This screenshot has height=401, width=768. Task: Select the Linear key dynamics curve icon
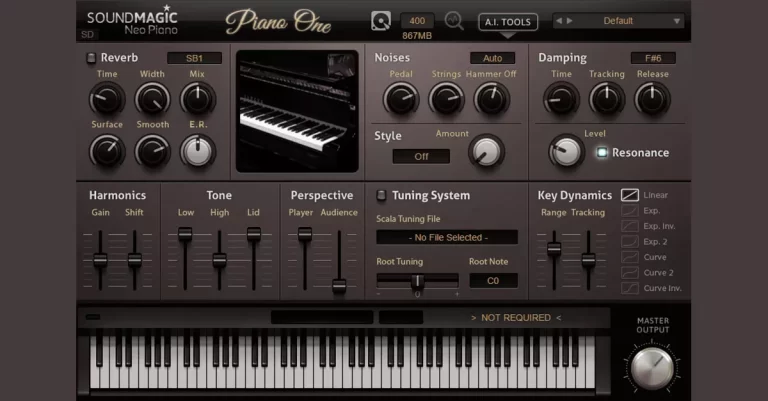[x=630, y=195]
